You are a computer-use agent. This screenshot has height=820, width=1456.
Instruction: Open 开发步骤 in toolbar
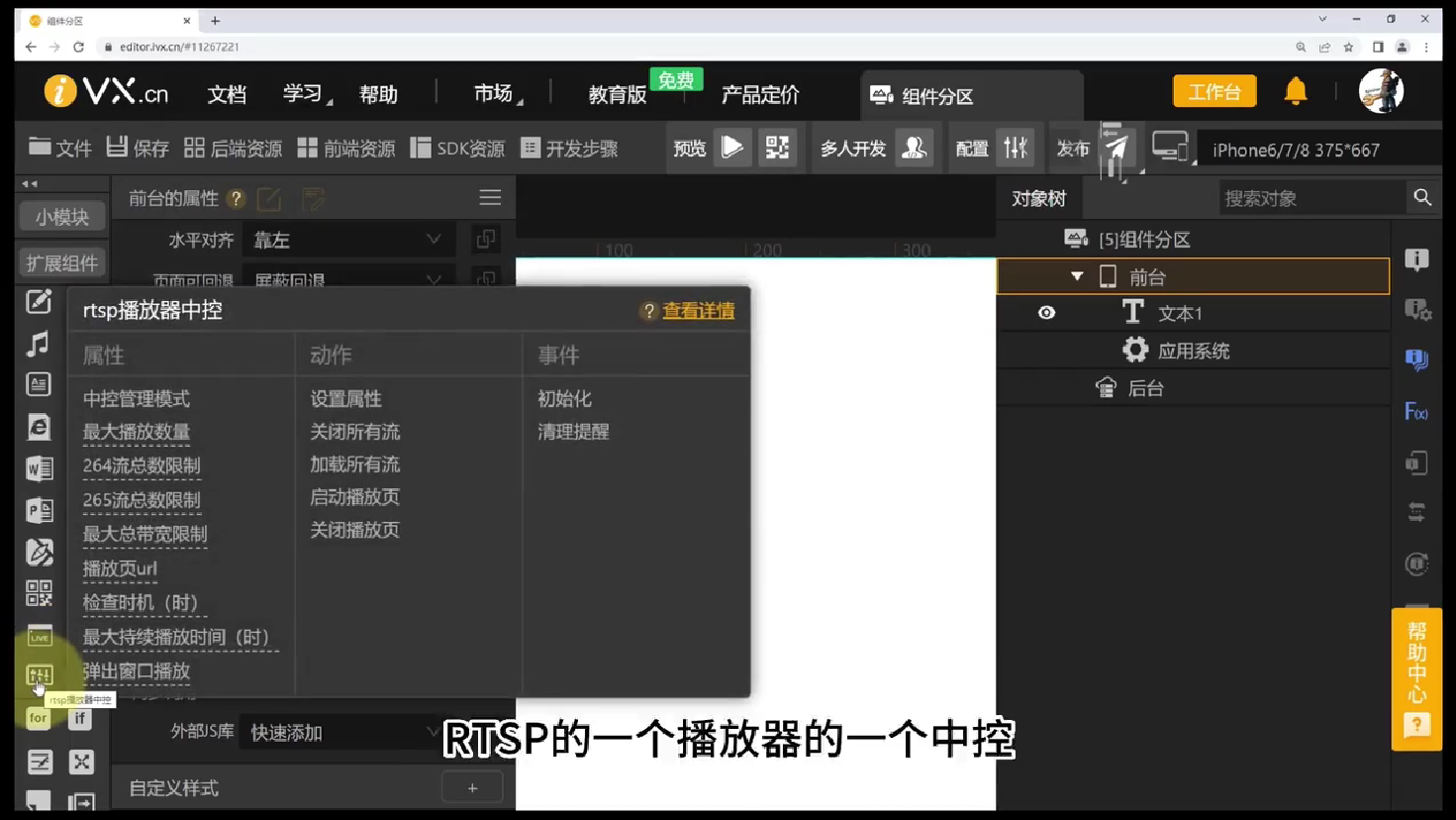[x=569, y=149]
